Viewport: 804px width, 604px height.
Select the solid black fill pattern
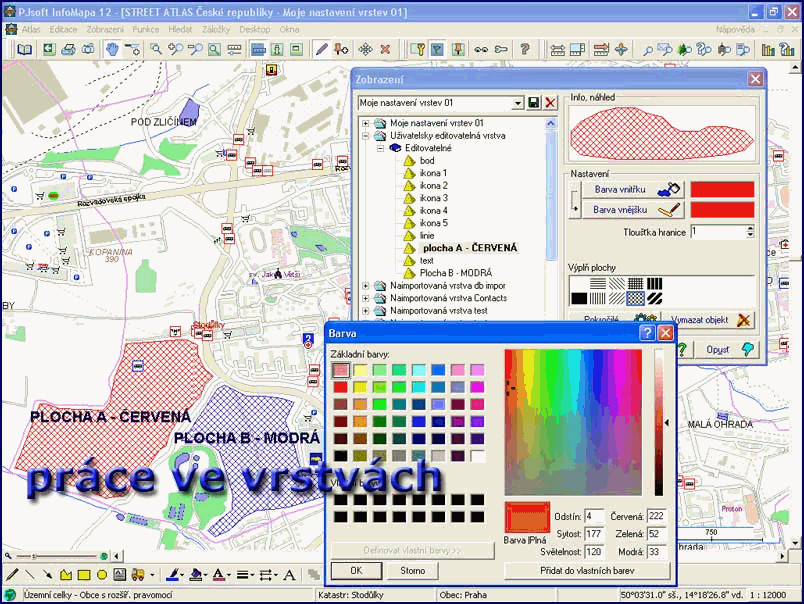tap(579, 298)
